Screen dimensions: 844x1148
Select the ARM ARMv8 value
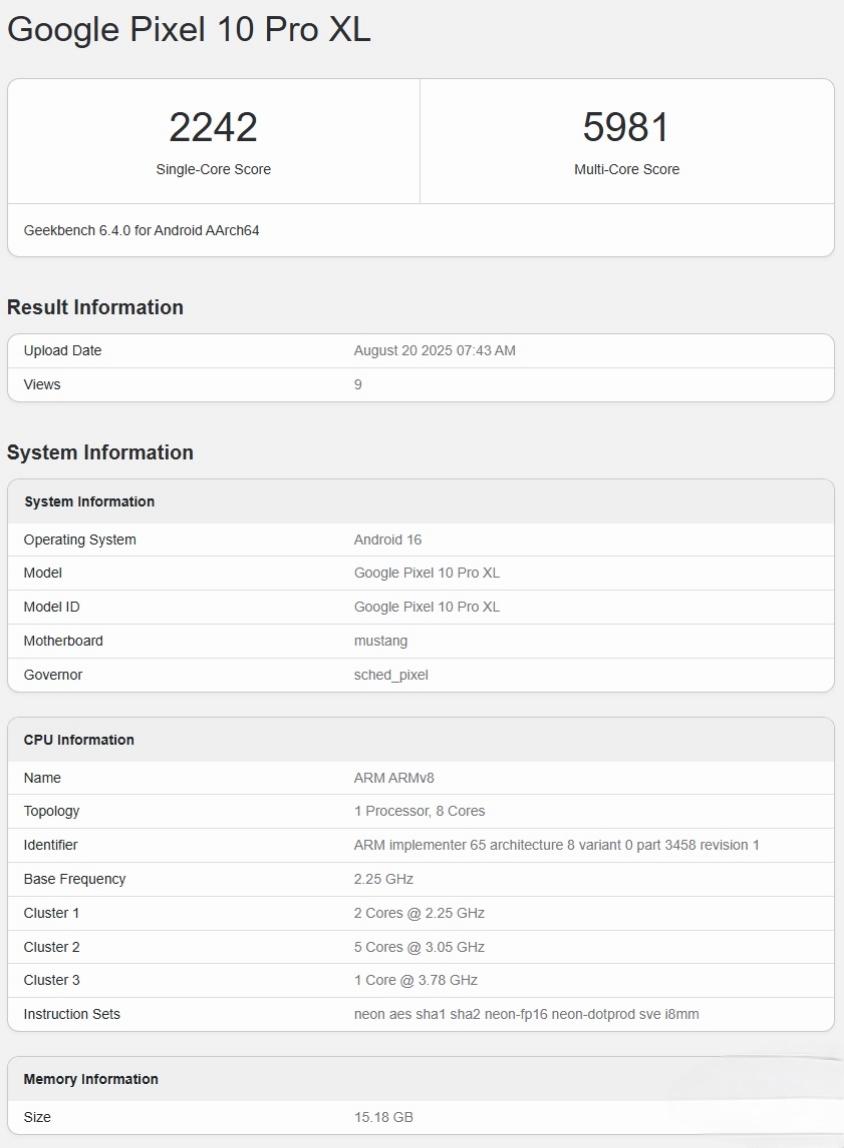coord(394,778)
